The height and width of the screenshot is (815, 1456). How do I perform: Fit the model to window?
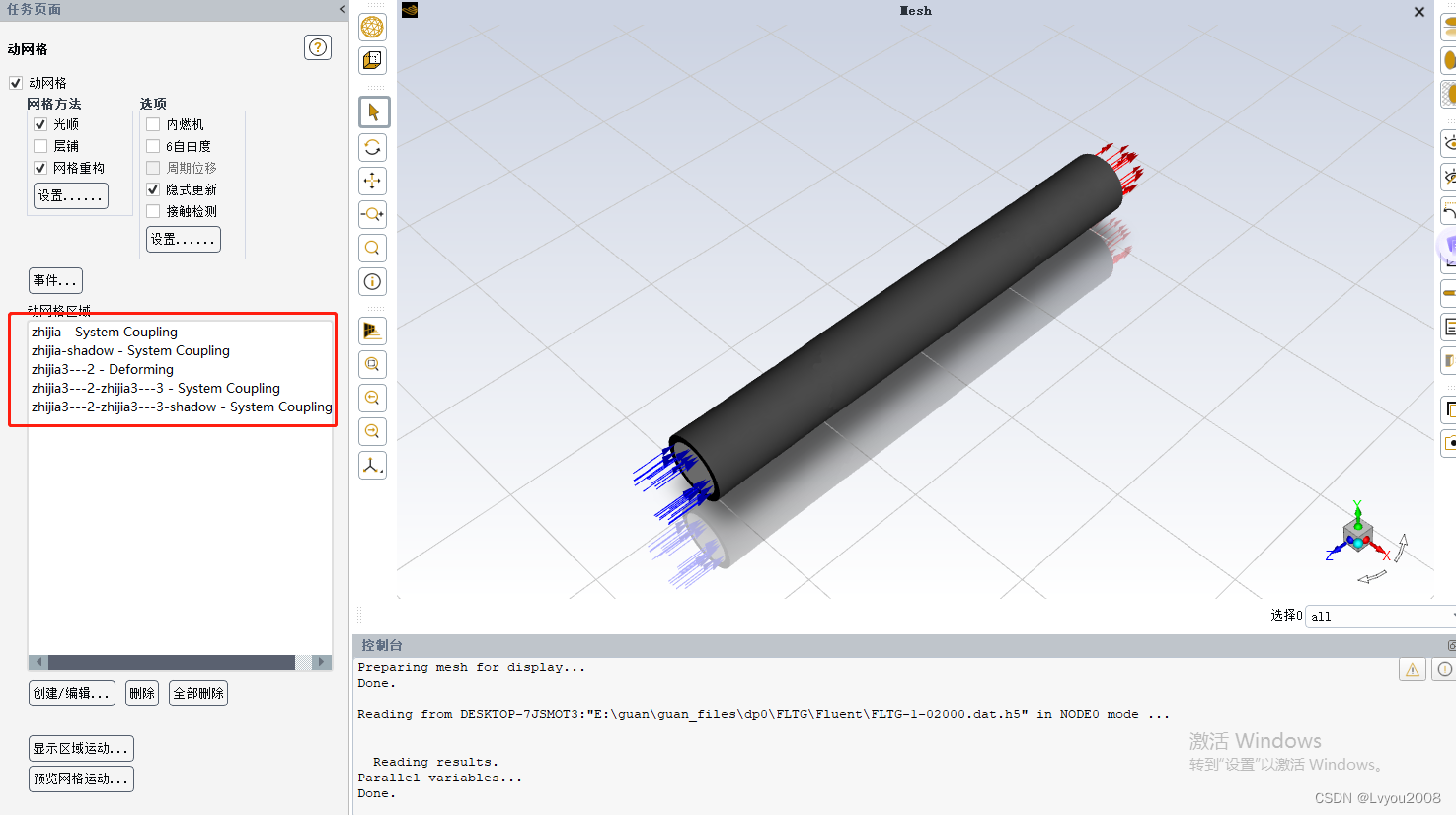click(x=372, y=365)
